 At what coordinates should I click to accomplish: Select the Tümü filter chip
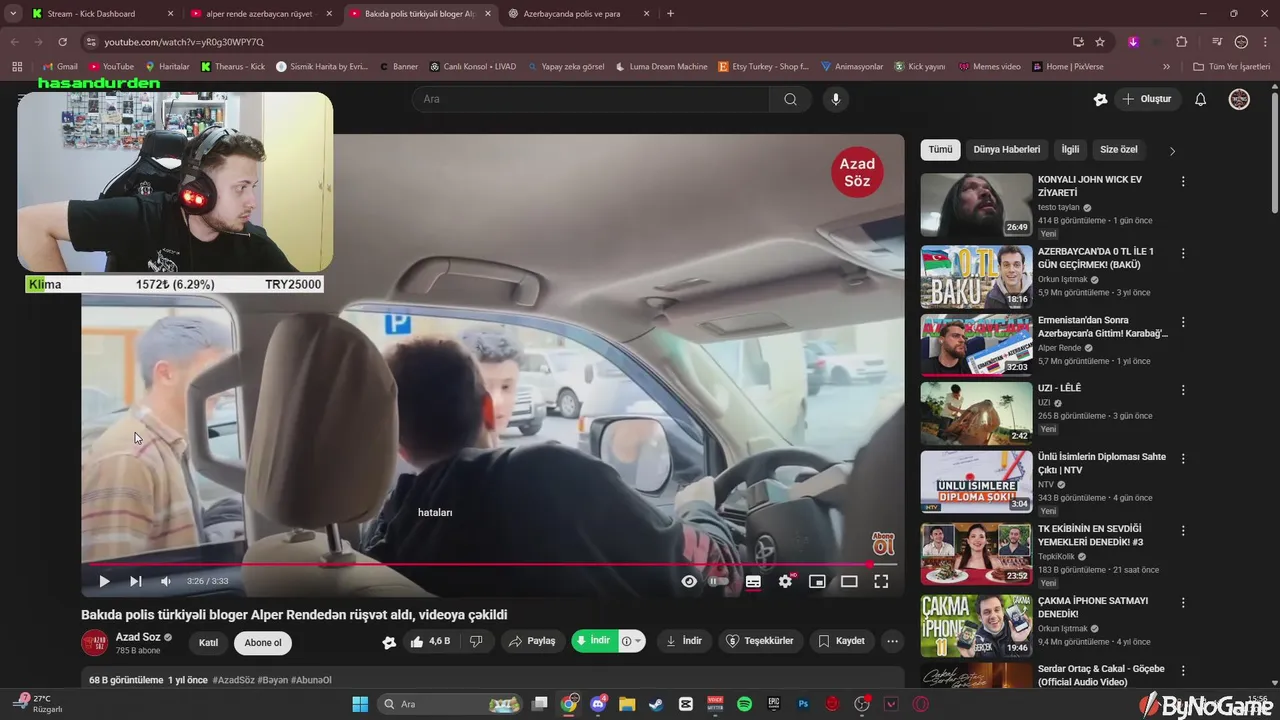pos(940,150)
